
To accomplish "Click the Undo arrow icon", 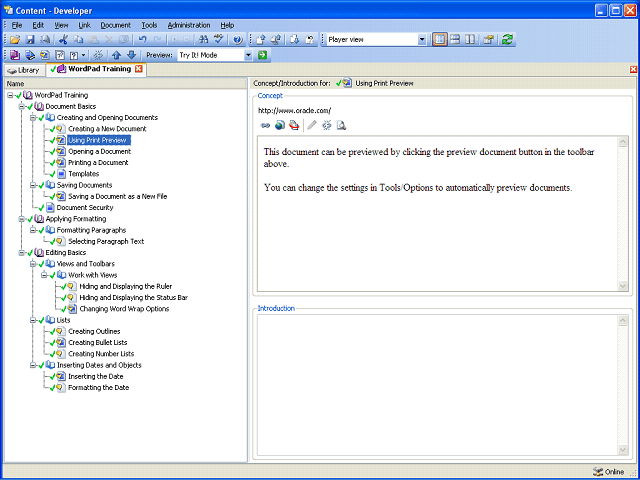I will pyautogui.click(x=142, y=40).
